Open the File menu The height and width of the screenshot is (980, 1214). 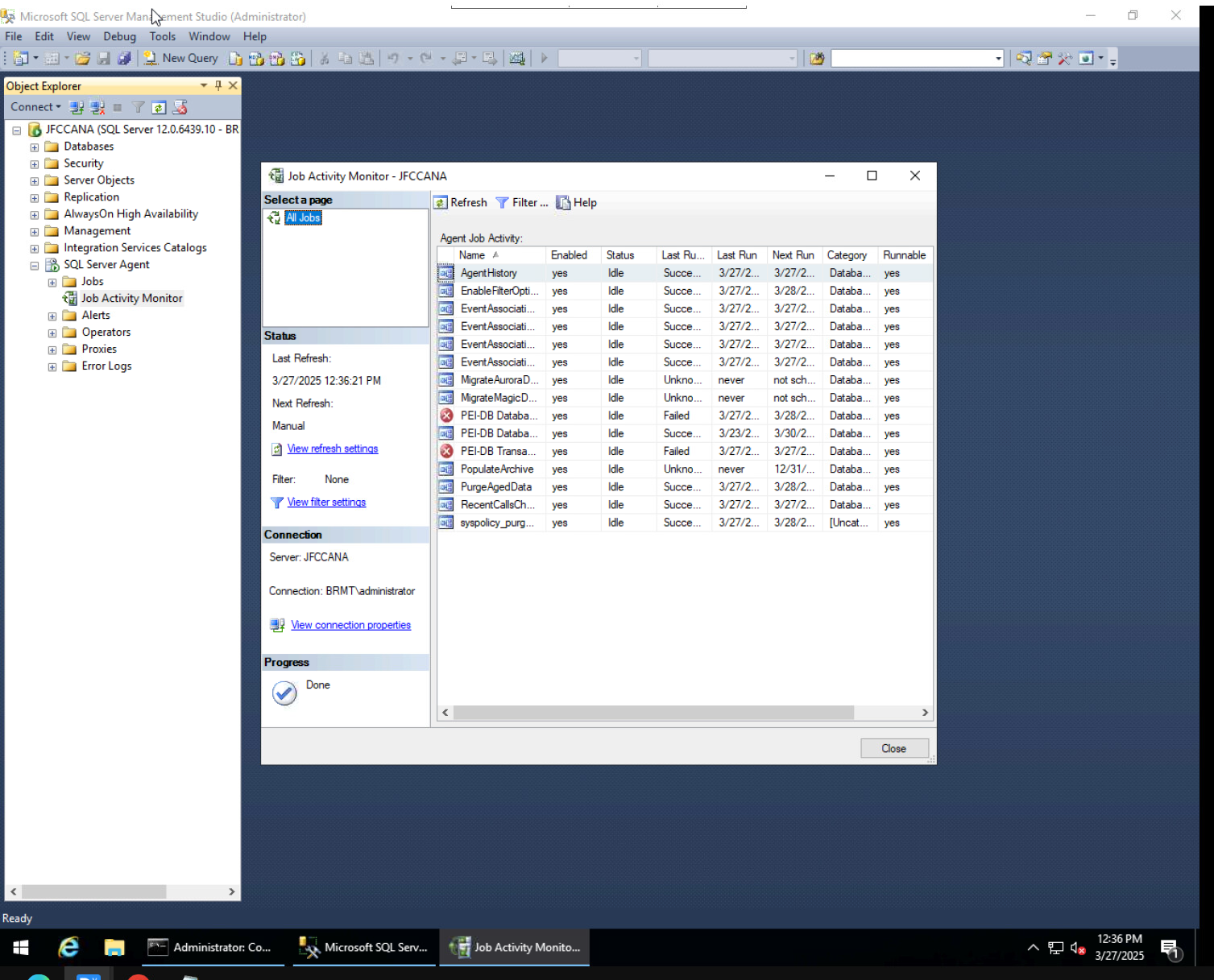(14, 36)
